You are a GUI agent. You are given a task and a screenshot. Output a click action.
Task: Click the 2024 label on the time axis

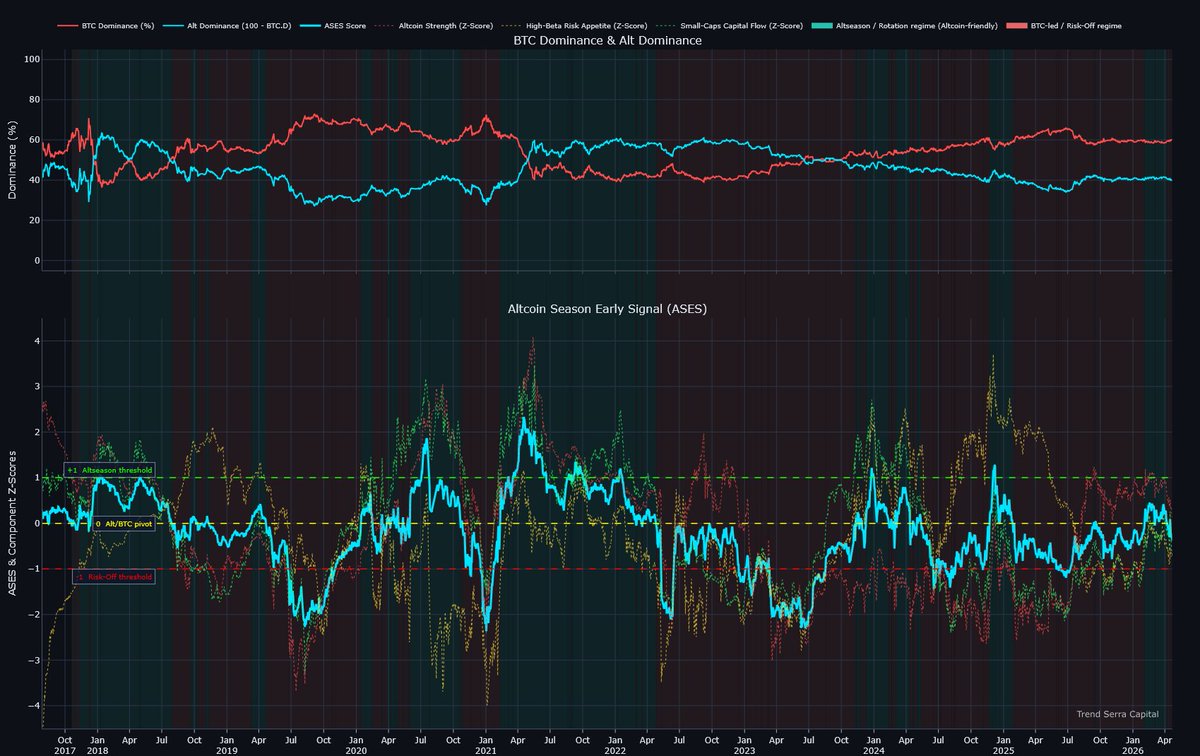tap(873, 749)
